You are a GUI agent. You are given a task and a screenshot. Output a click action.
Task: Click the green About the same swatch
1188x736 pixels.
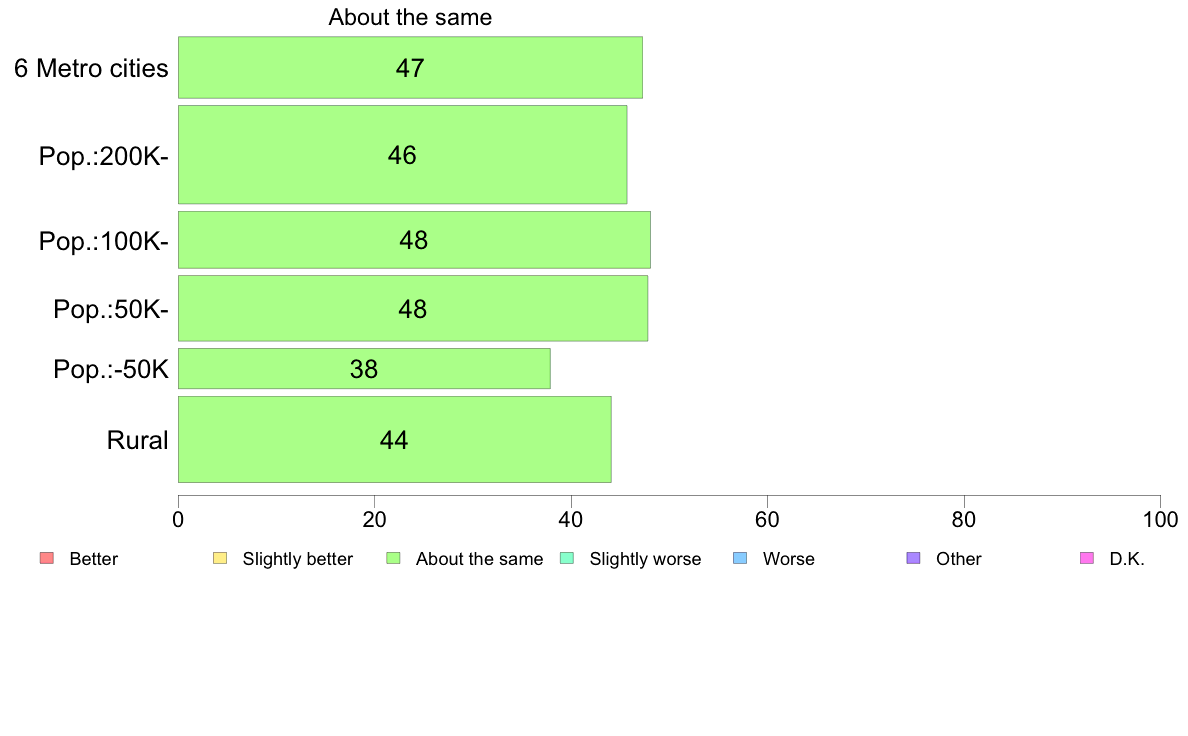(x=393, y=559)
